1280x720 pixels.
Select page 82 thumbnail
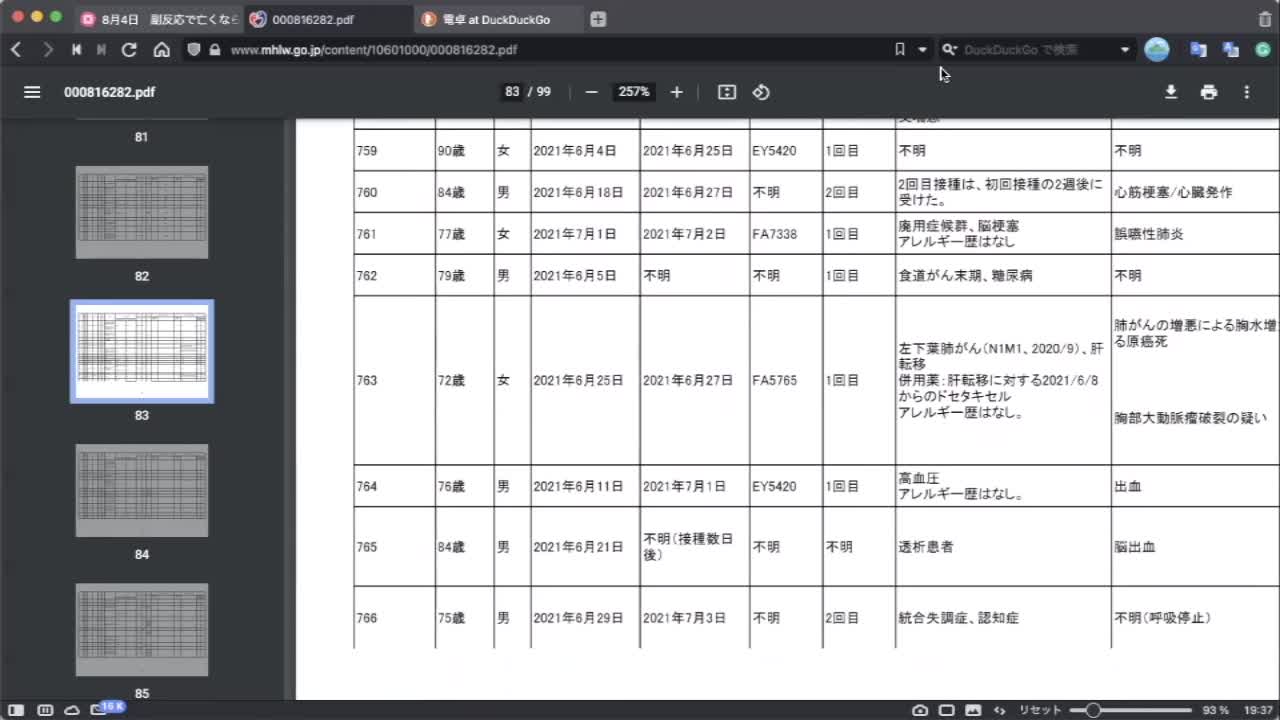point(142,212)
